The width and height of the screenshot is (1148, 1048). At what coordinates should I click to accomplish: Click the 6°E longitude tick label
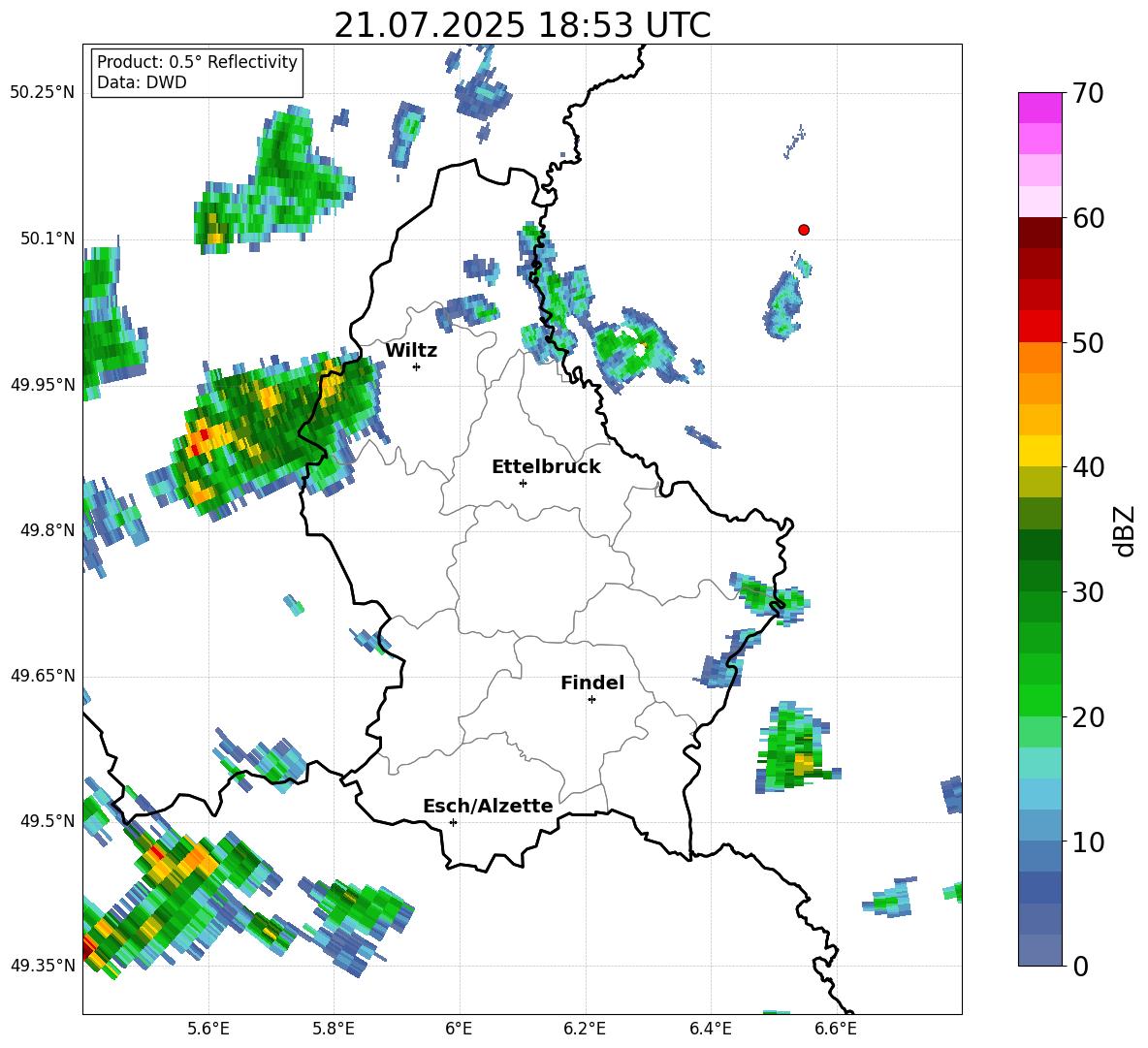459,1029
